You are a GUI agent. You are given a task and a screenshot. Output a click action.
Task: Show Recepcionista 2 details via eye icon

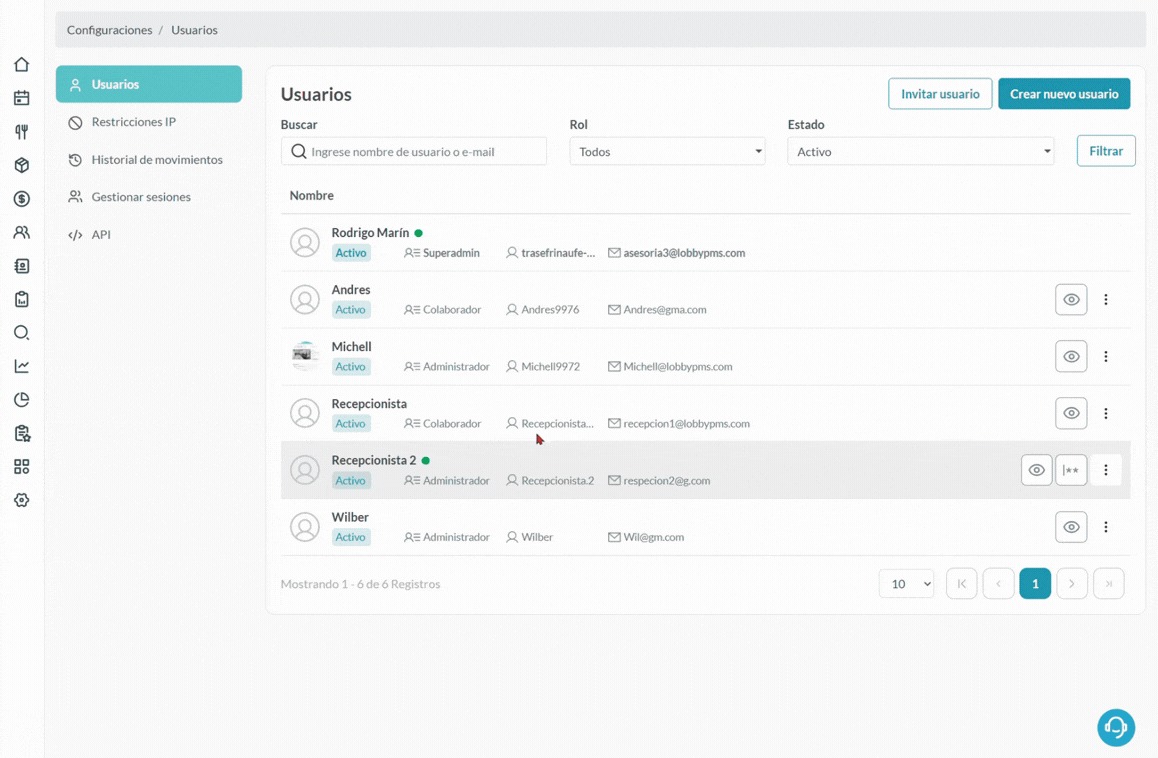(x=1036, y=470)
